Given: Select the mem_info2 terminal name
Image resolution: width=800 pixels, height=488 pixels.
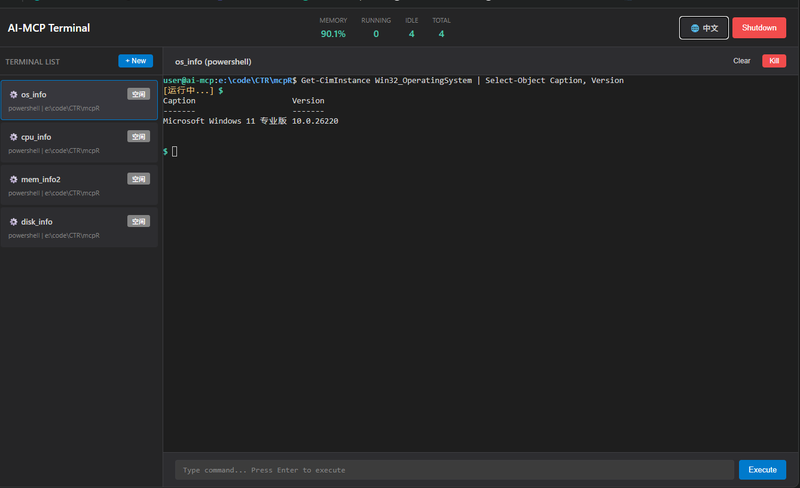Looking at the screenshot, I should click(41, 180).
